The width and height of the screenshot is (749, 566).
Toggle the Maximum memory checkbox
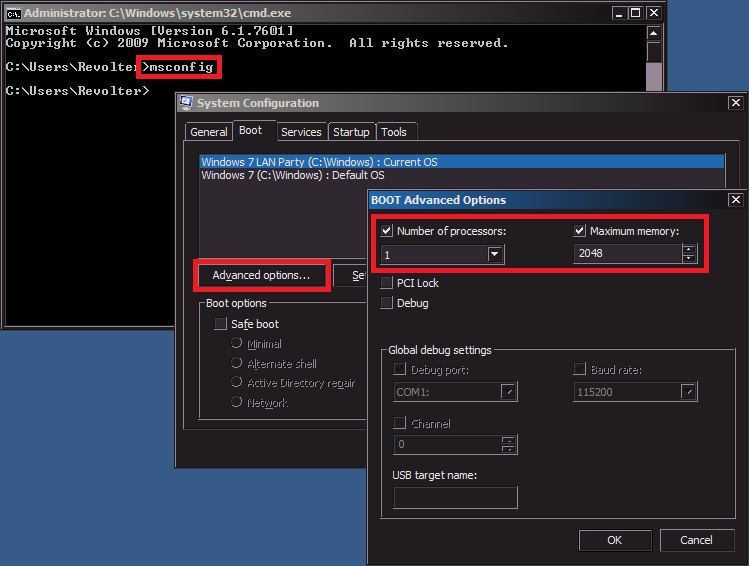click(x=579, y=231)
